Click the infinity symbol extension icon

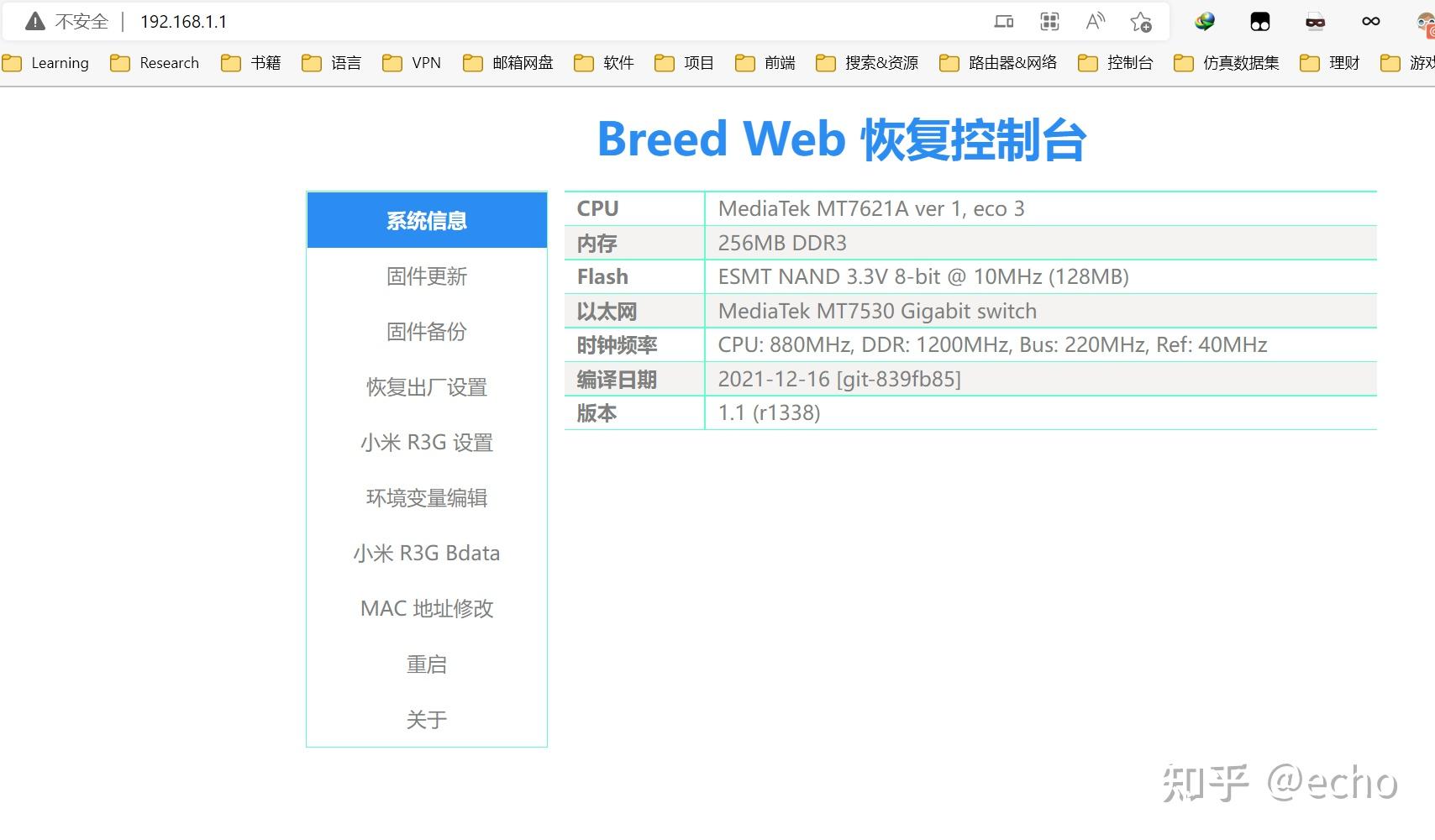coord(1371,22)
